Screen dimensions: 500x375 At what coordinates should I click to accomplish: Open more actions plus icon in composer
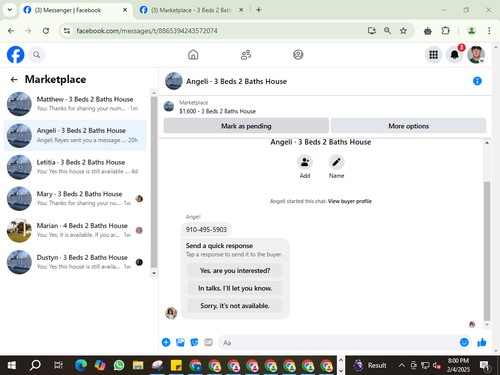[166, 342]
